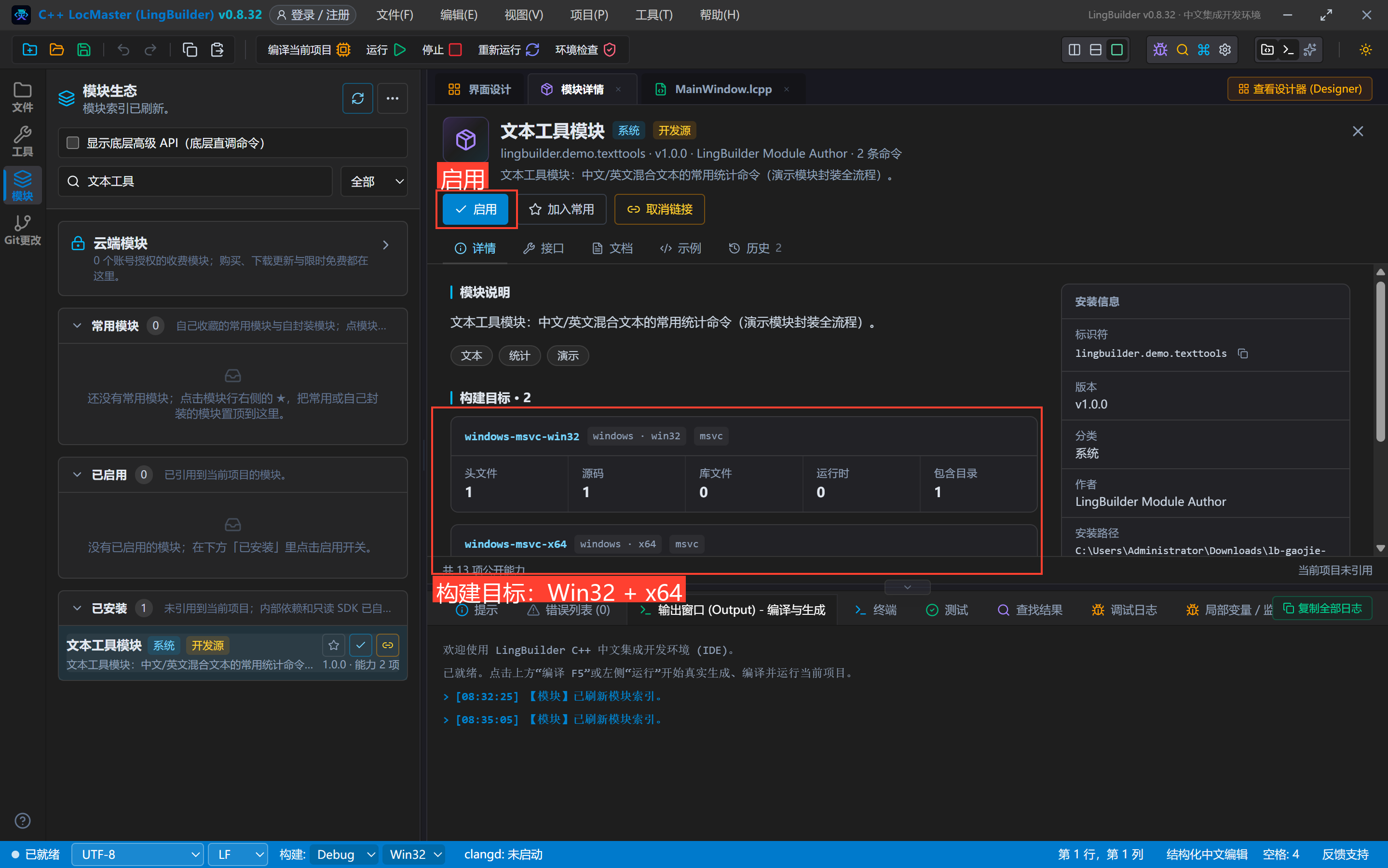Click the purple debug bug icon
This screenshot has height=868, width=1388.
pyautogui.click(x=1160, y=49)
